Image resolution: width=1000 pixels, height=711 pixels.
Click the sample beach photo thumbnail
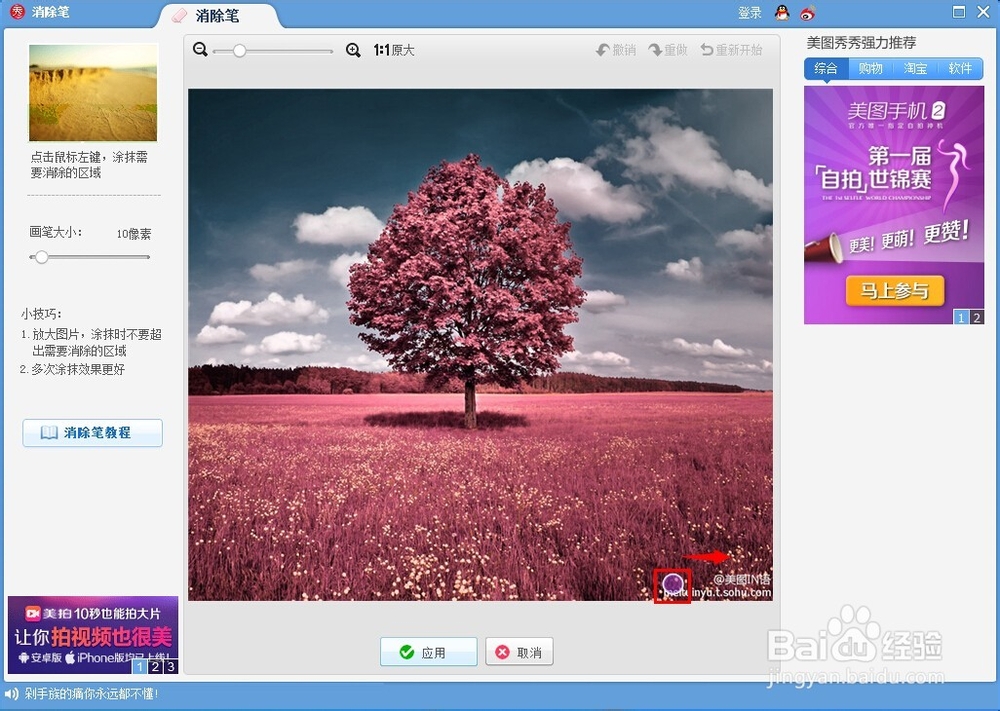click(93, 92)
